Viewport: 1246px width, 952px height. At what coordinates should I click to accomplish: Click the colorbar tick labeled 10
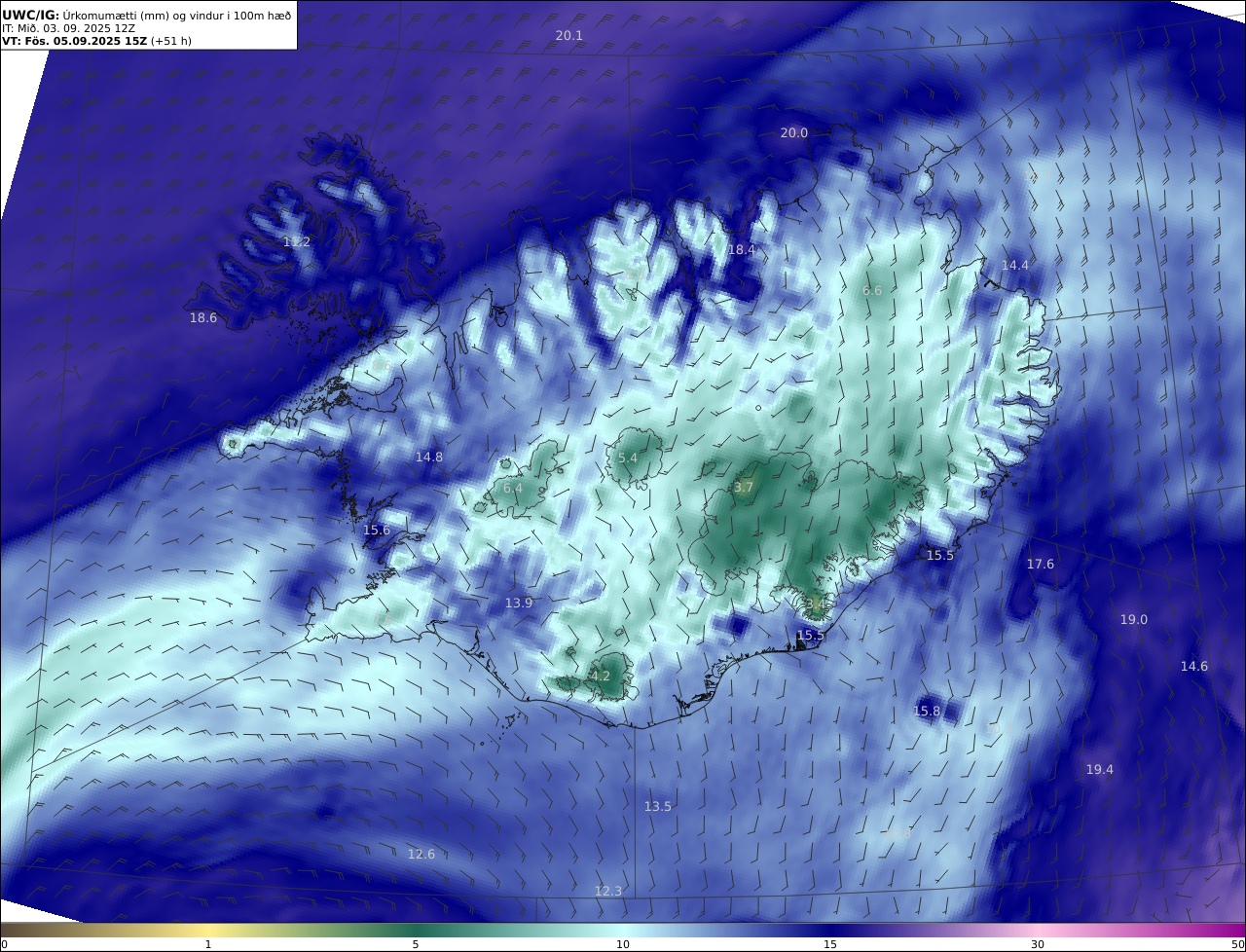[623, 944]
